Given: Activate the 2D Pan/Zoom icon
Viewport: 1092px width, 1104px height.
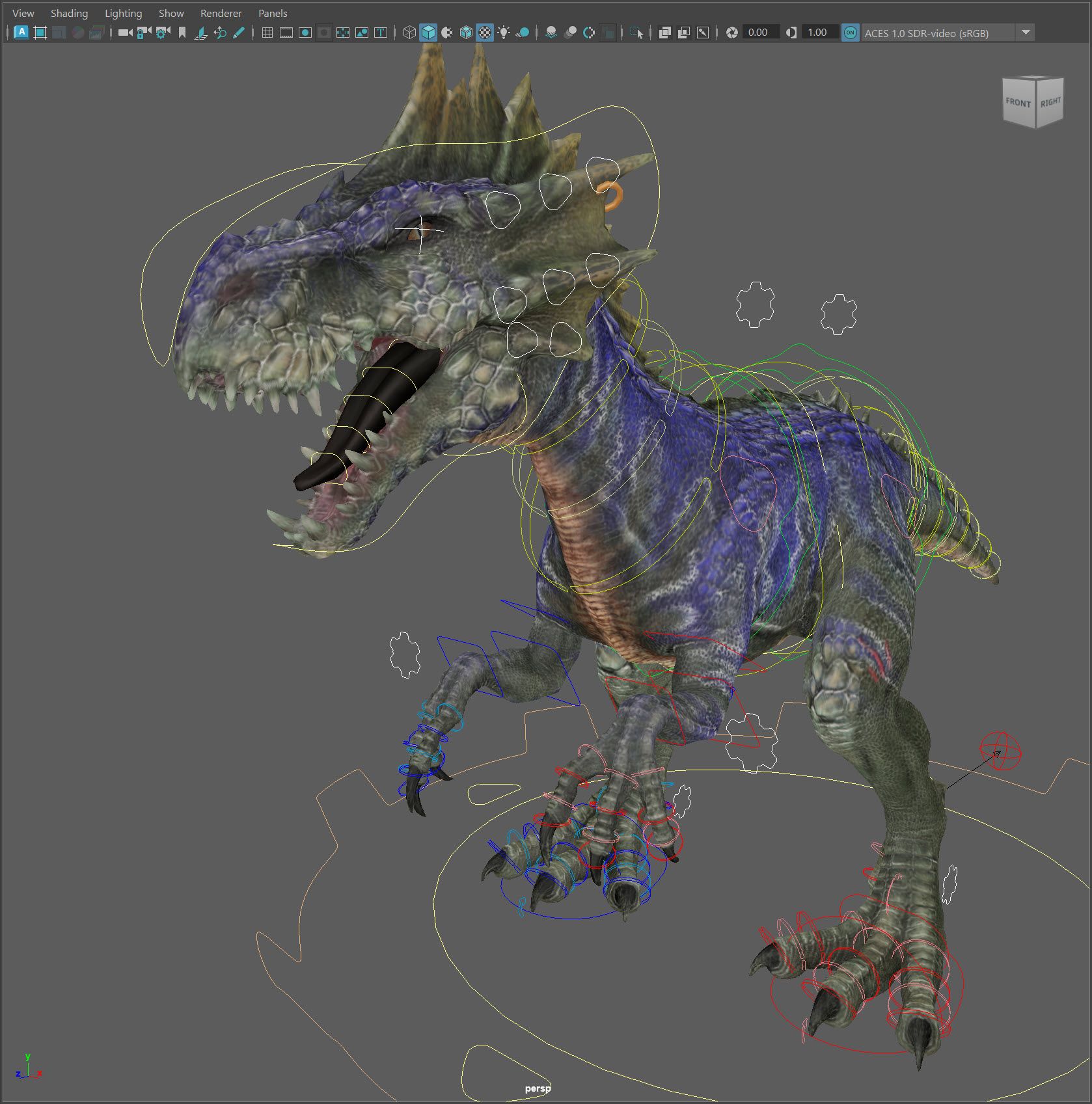Looking at the screenshot, I should (x=220, y=32).
